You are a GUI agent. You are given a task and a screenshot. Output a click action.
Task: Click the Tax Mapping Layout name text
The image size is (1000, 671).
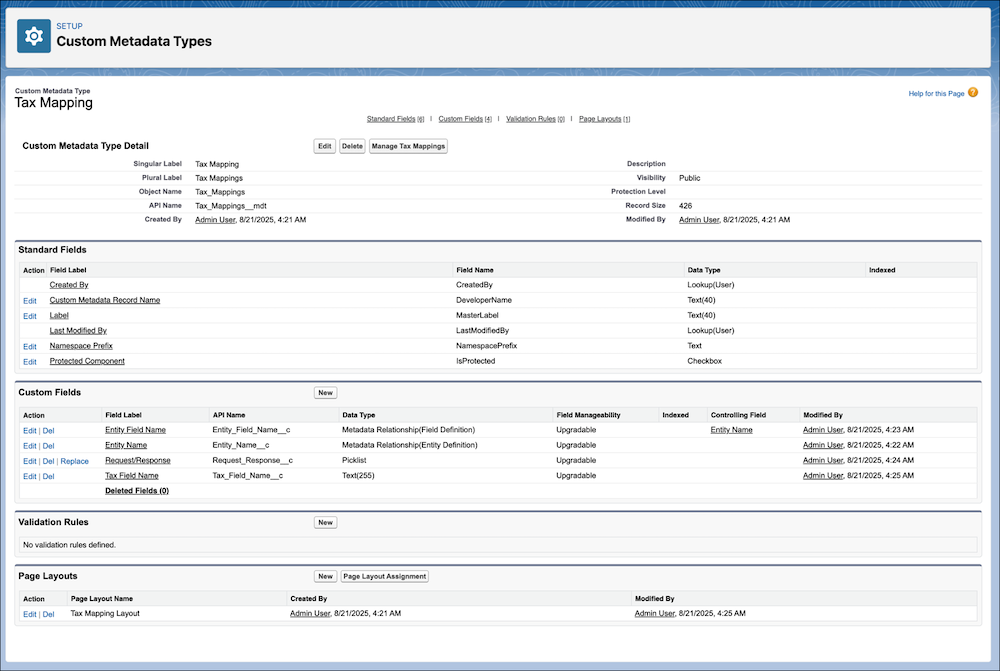tap(105, 614)
